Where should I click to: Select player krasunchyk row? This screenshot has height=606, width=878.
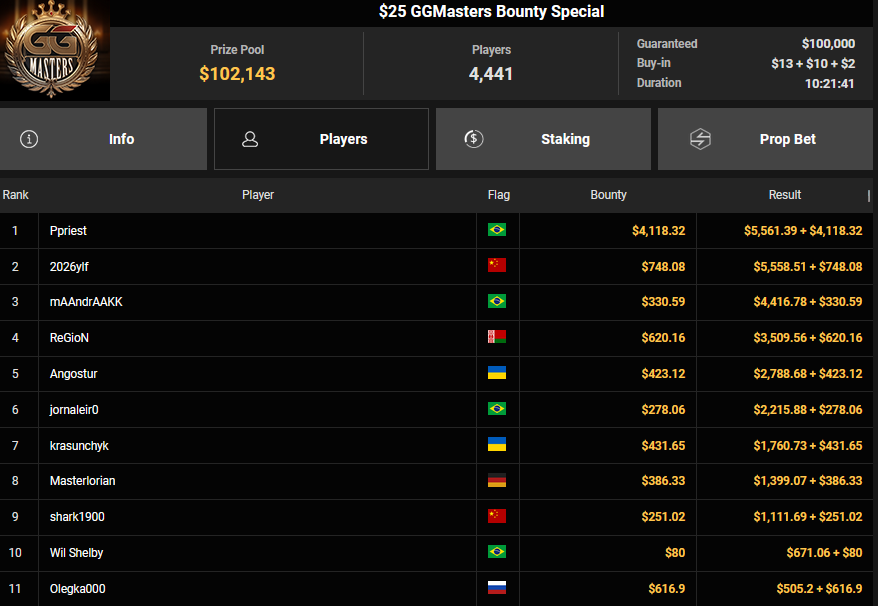[x=78, y=445]
